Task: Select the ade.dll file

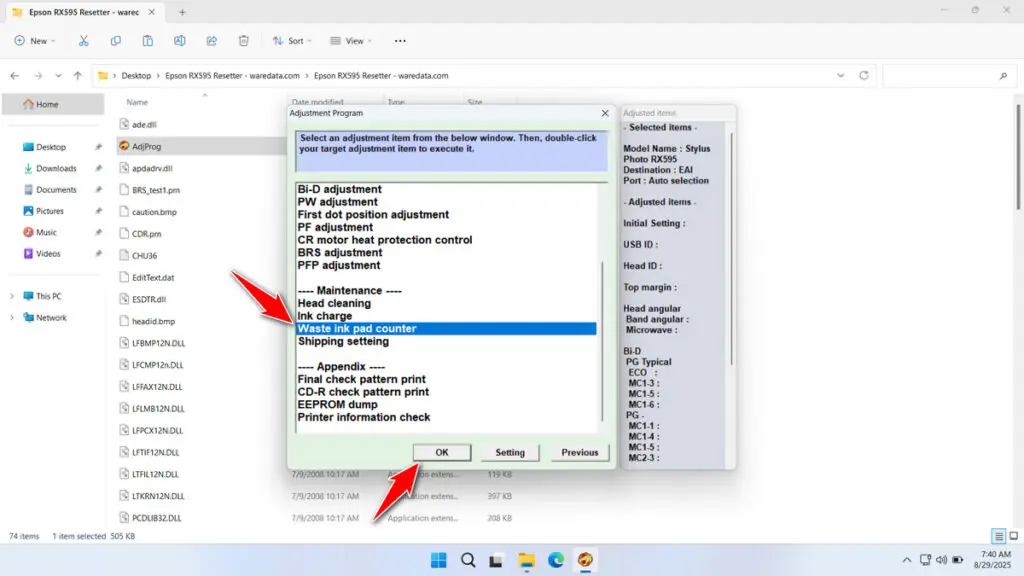Action: click(144, 125)
